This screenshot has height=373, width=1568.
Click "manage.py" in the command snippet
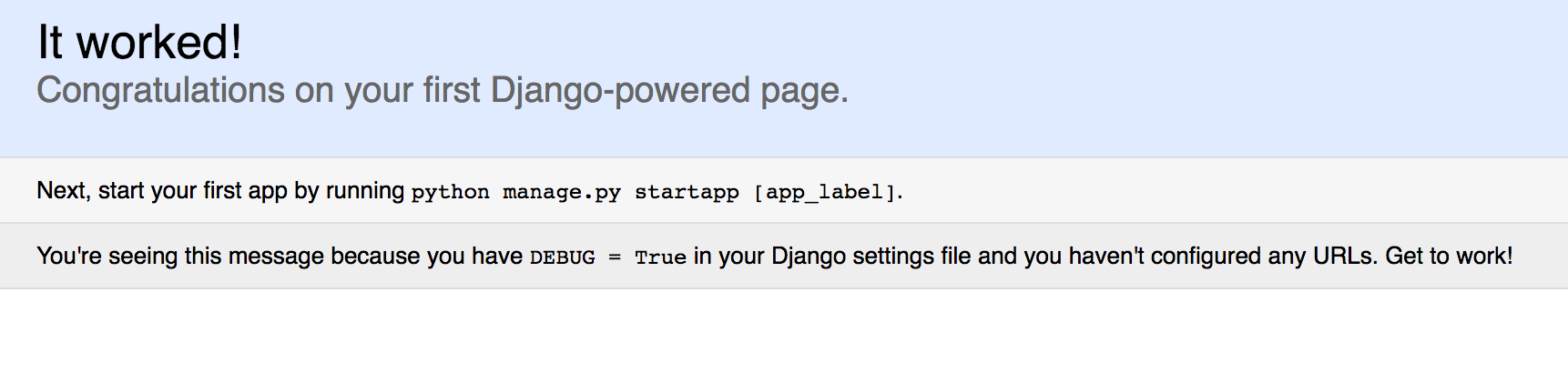point(561,192)
